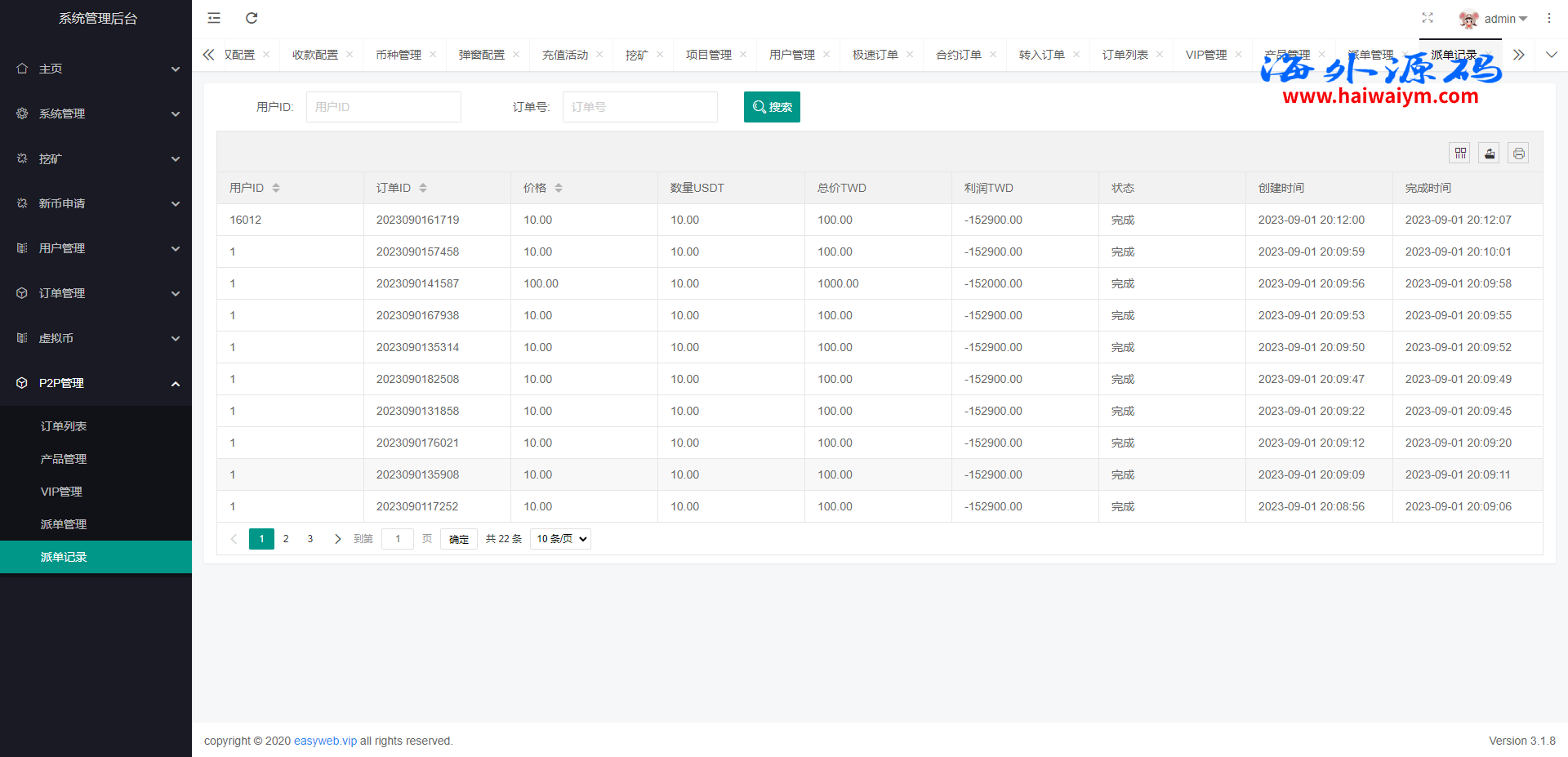Open the vertical three-dot more menu
Viewport: 1568px width, 757px height.
tap(1548, 18)
